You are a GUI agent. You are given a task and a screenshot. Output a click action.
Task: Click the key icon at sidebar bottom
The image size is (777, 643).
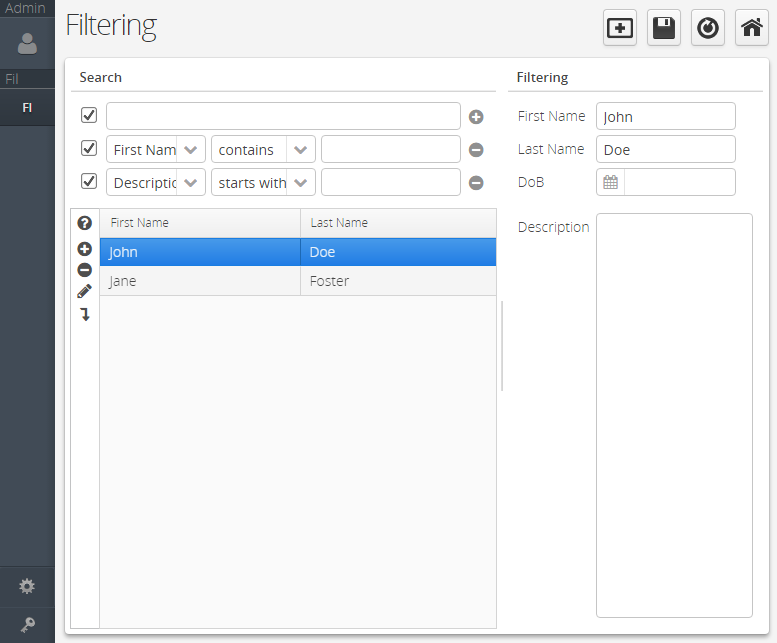coord(27,625)
